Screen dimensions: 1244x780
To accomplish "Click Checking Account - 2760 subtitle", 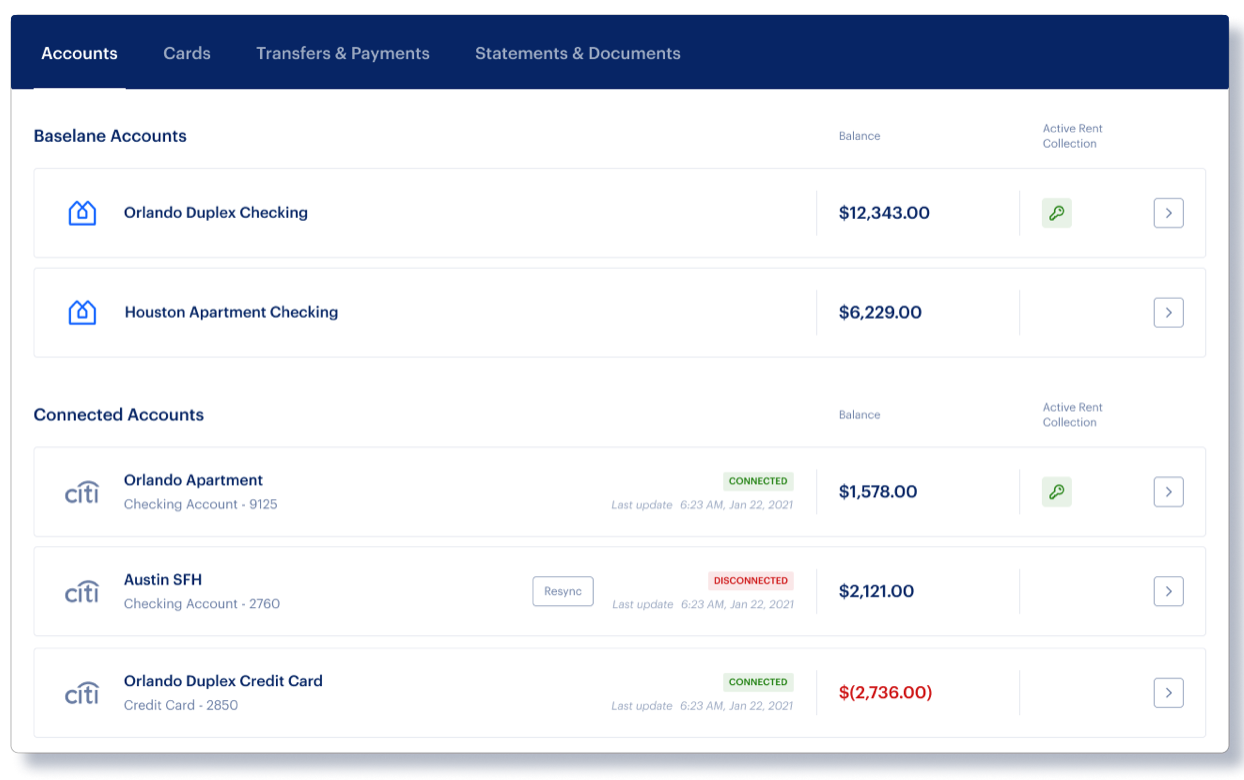I will click(x=202, y=604).
